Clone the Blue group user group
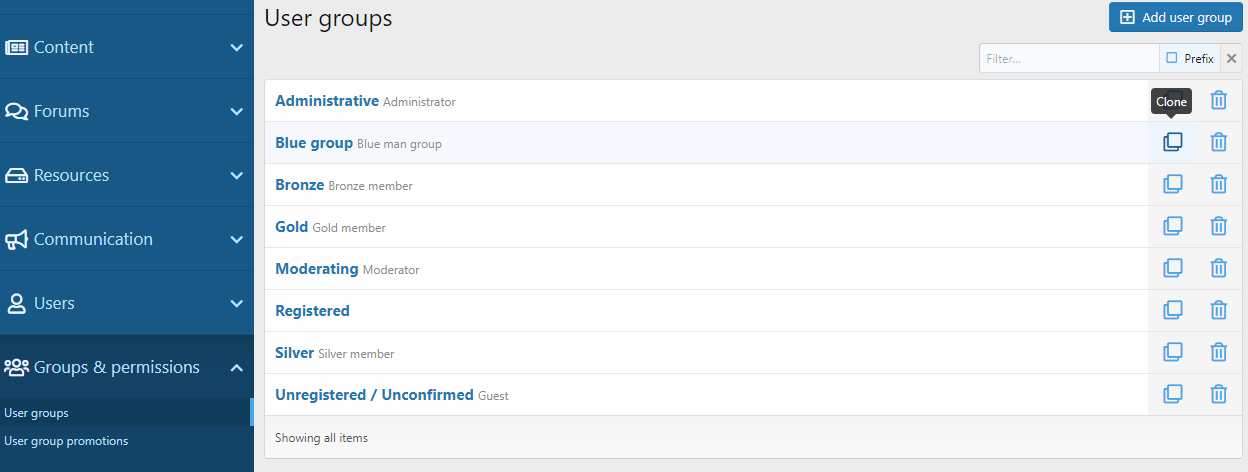Image resolution: width=1248 pixels, height=472 pixels. [x=1172, y=142]
